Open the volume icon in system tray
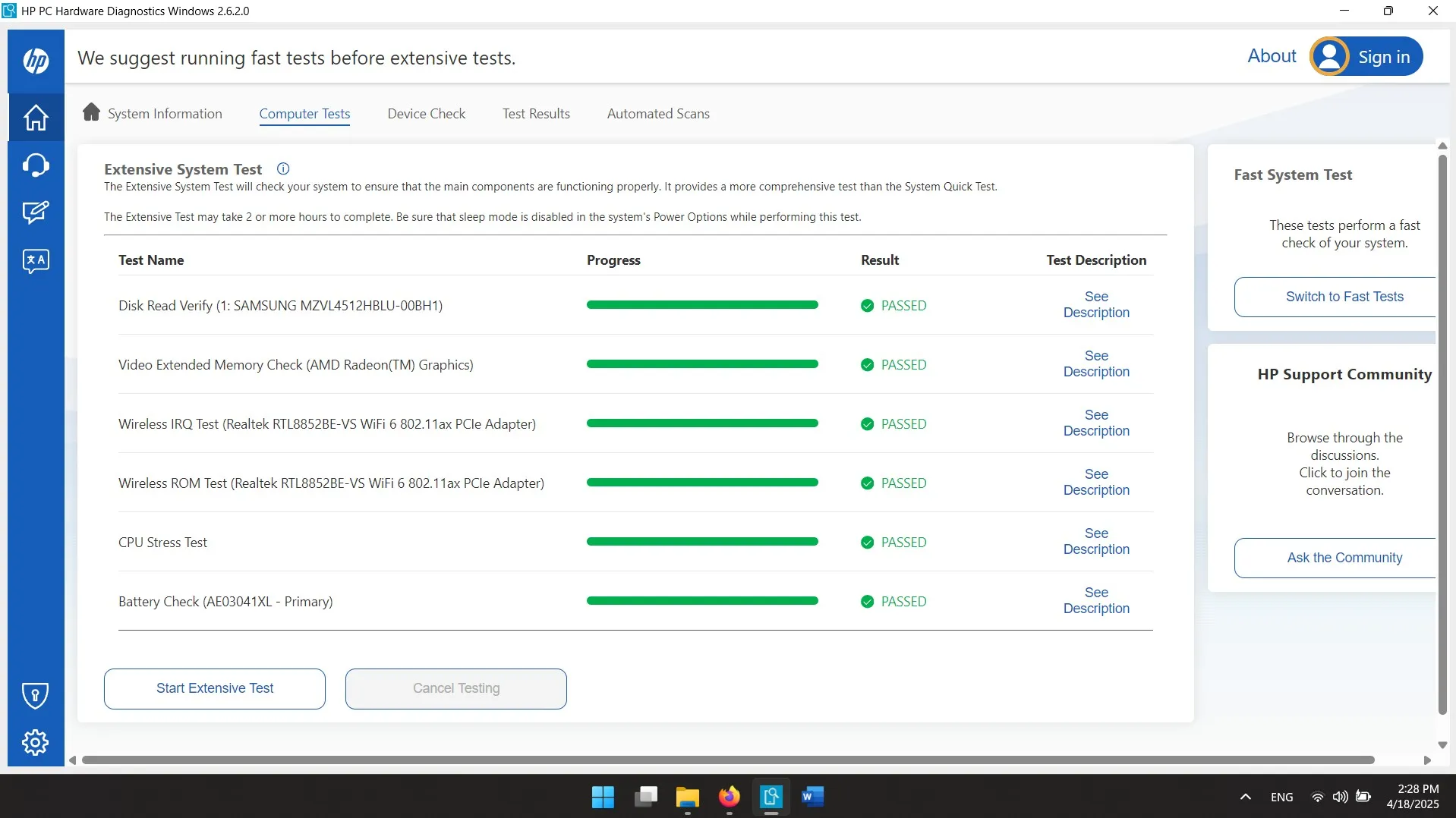Image resolution: width=1456 pixels, height=818 pixels. [x=1340, y=797]
